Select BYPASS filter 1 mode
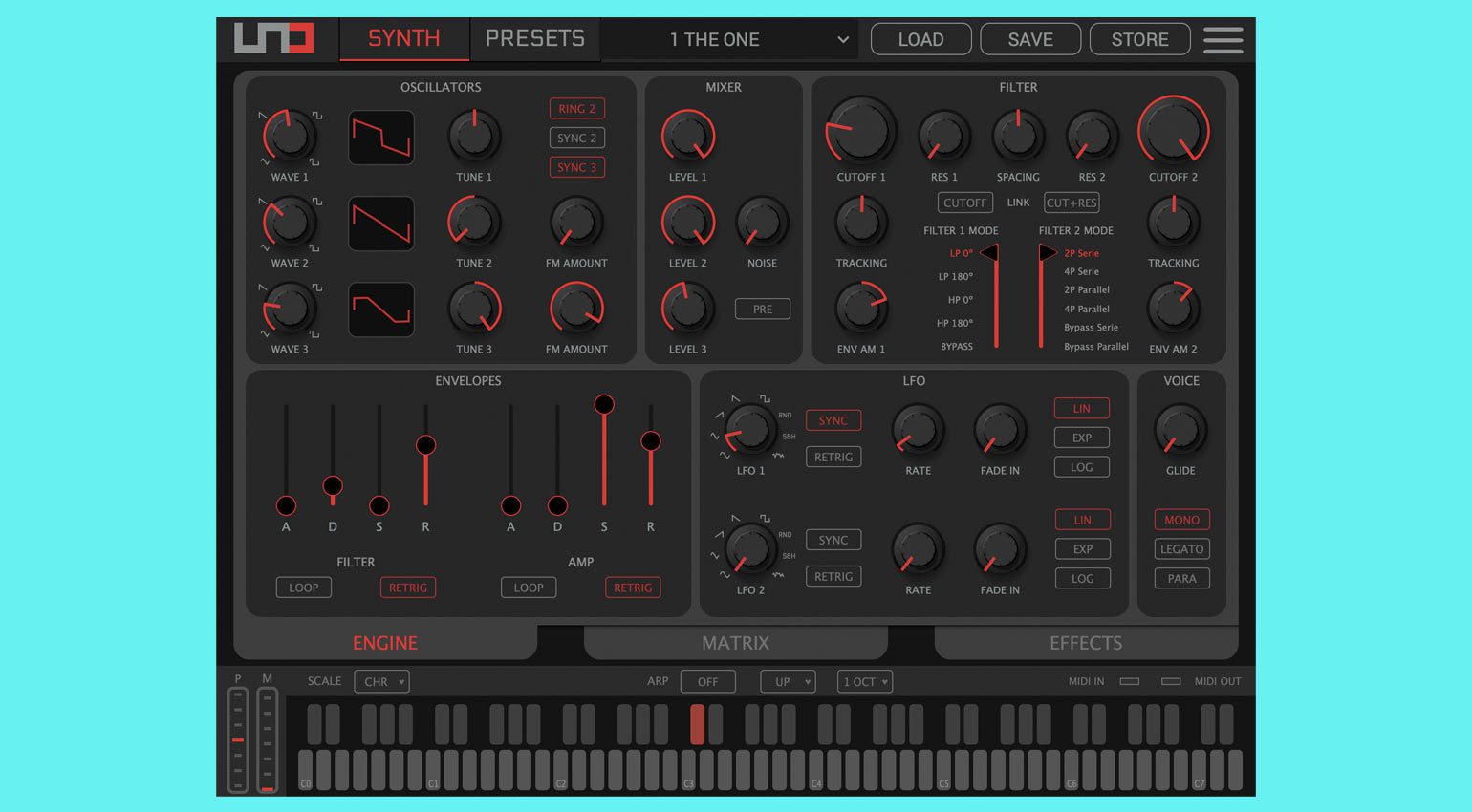Viewport: 1472px width, 812px height. pos(957,346)
